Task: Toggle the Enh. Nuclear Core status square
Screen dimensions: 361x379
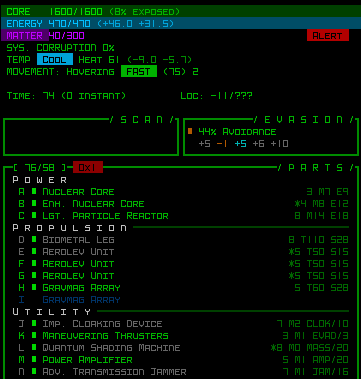Action: (x=34, y=203)
